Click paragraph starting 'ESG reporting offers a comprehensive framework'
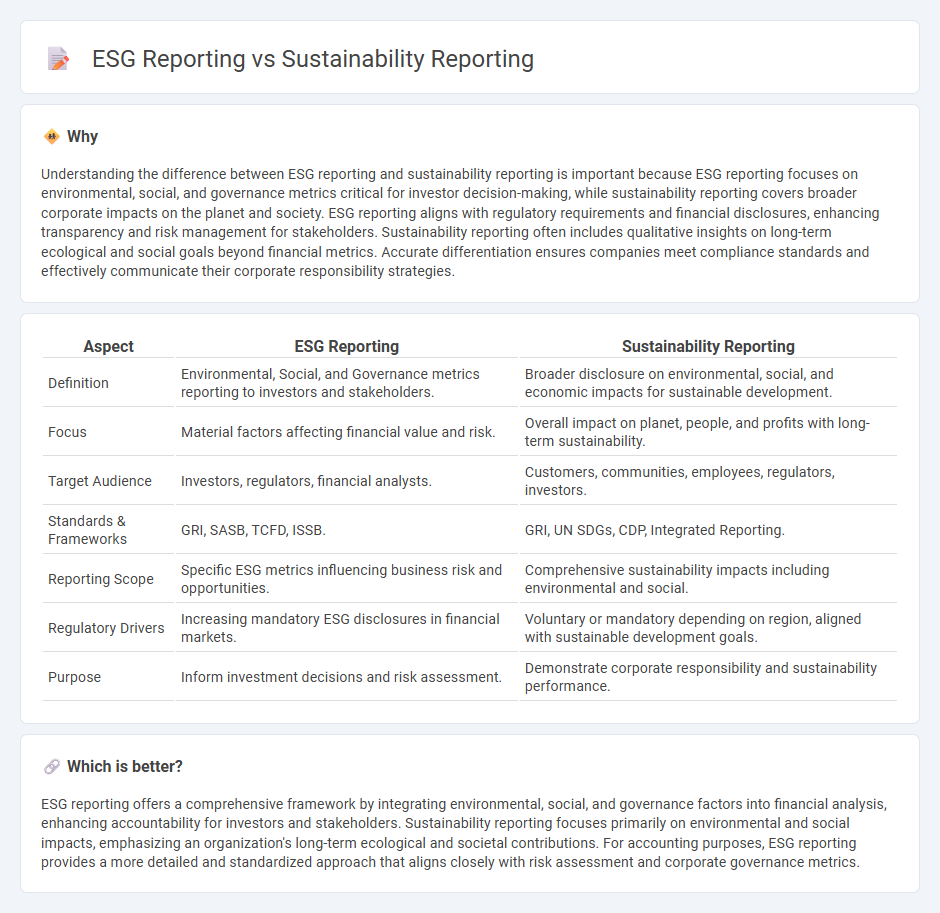This screenshot has height=913, width=940. (464, 833)
